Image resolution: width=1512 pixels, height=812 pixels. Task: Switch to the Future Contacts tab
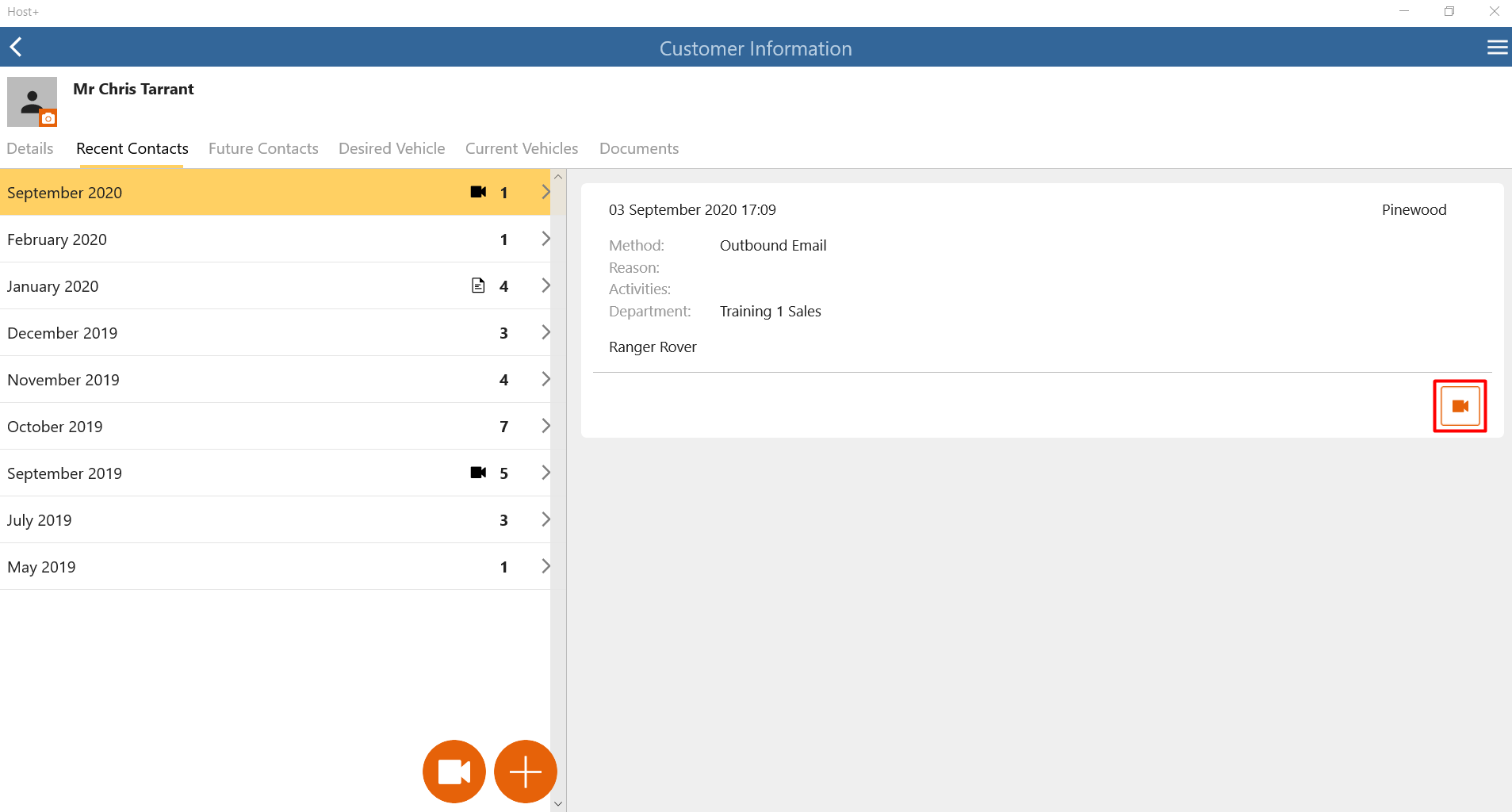(x=263, y=148)
